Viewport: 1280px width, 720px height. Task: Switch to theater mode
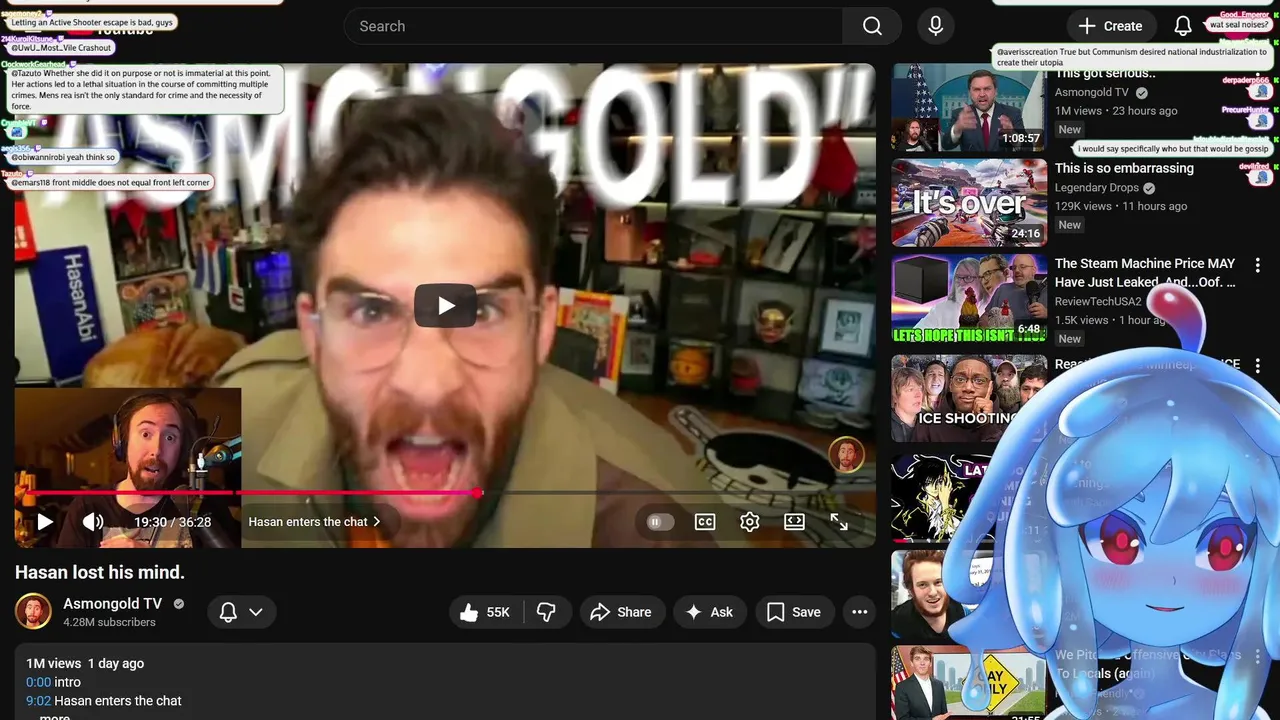pos(795,522)
